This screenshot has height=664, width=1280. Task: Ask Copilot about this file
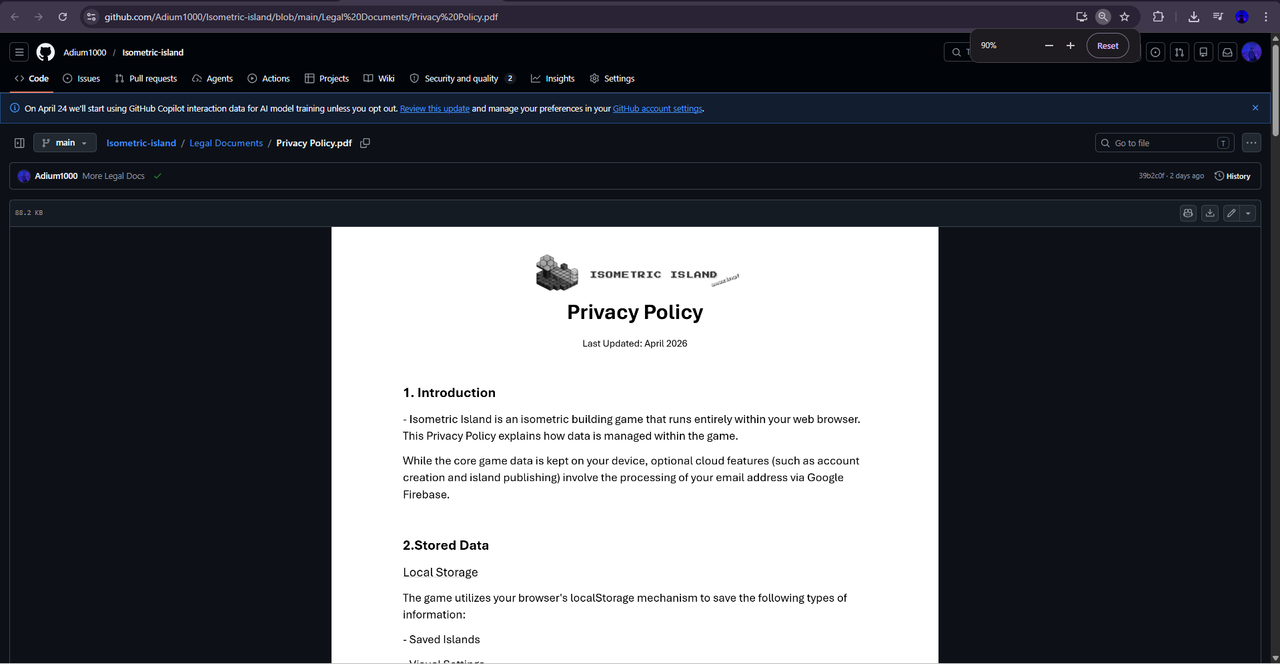point(1188,212)
